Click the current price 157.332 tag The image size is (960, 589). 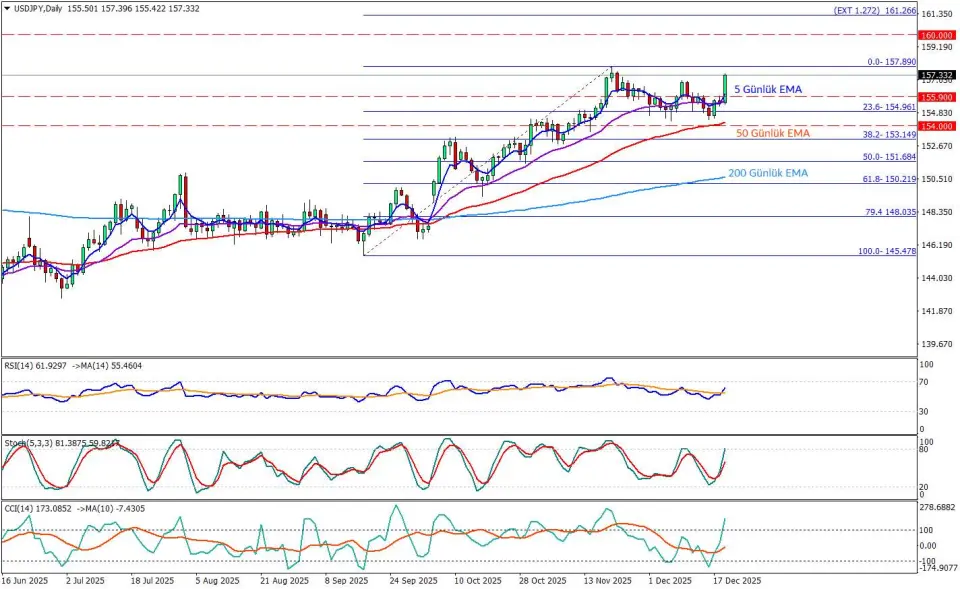click(x=937, y=75)
